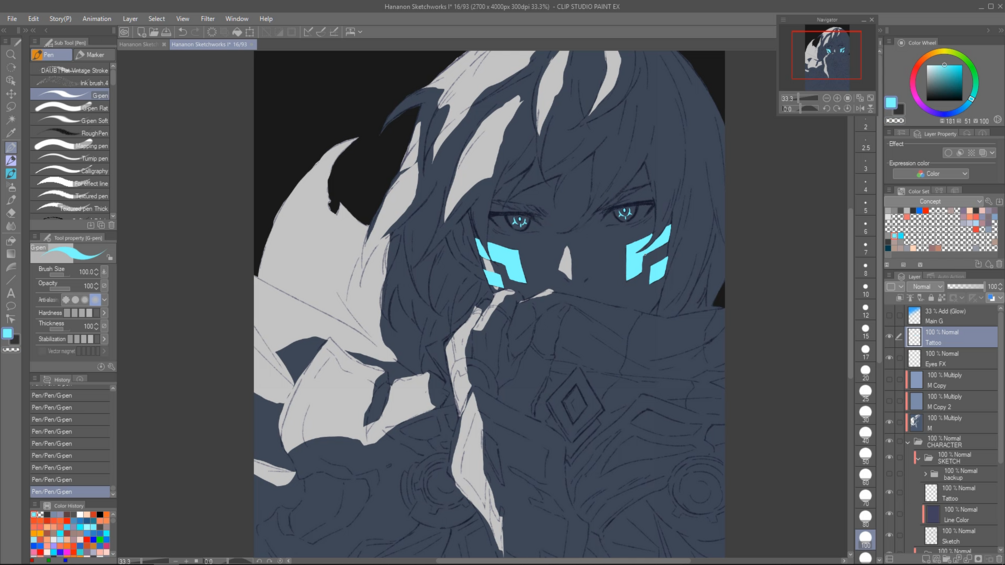Open the Filter menu

(208, 19)
